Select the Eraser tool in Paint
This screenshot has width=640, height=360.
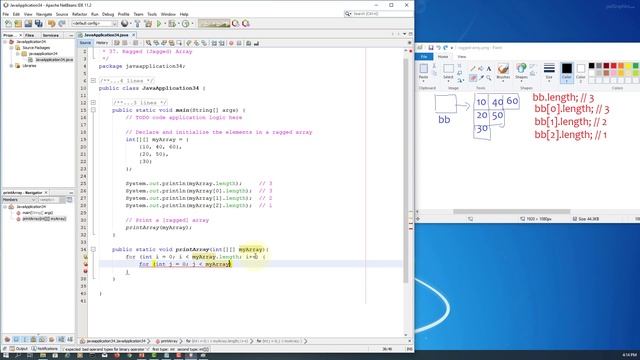473,77
